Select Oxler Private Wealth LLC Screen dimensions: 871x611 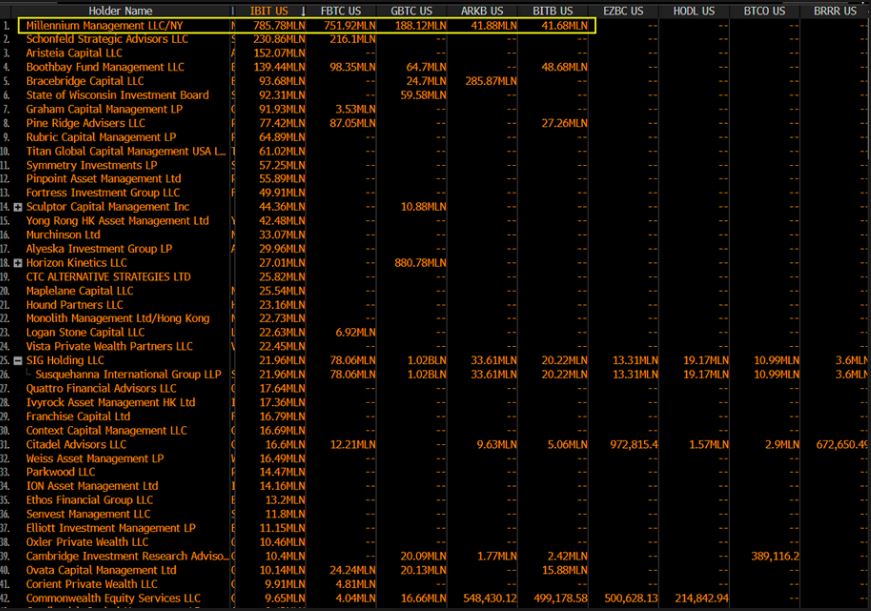coord(87,542)
